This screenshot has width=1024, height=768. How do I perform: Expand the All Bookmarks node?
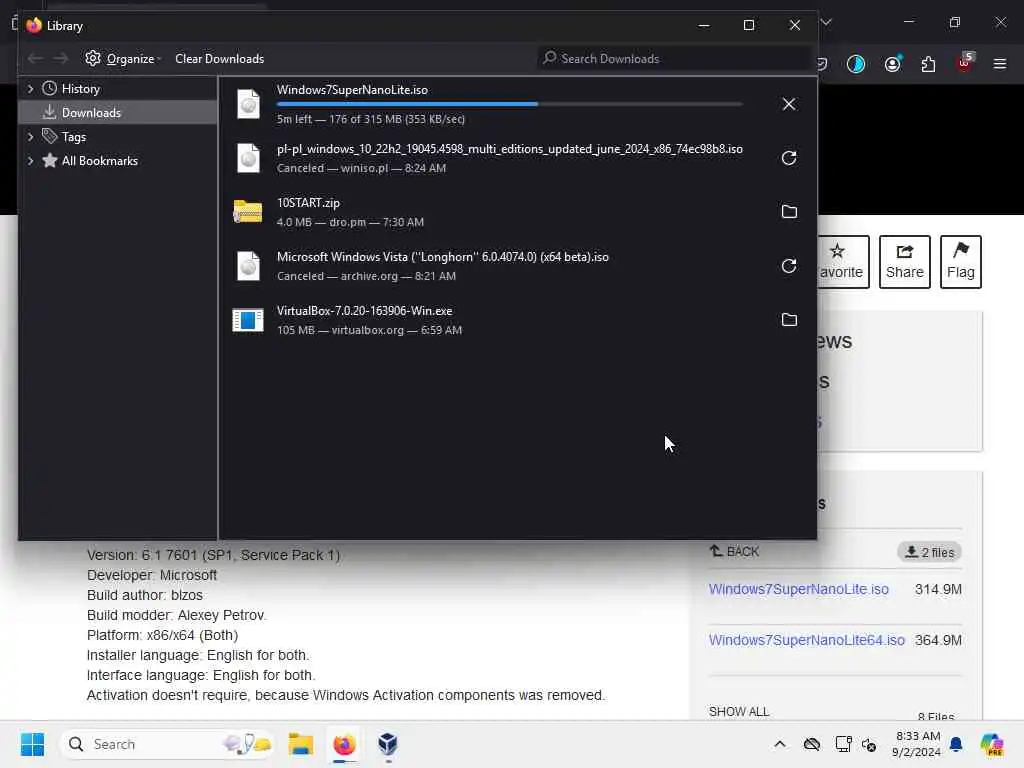click(30, 161)
